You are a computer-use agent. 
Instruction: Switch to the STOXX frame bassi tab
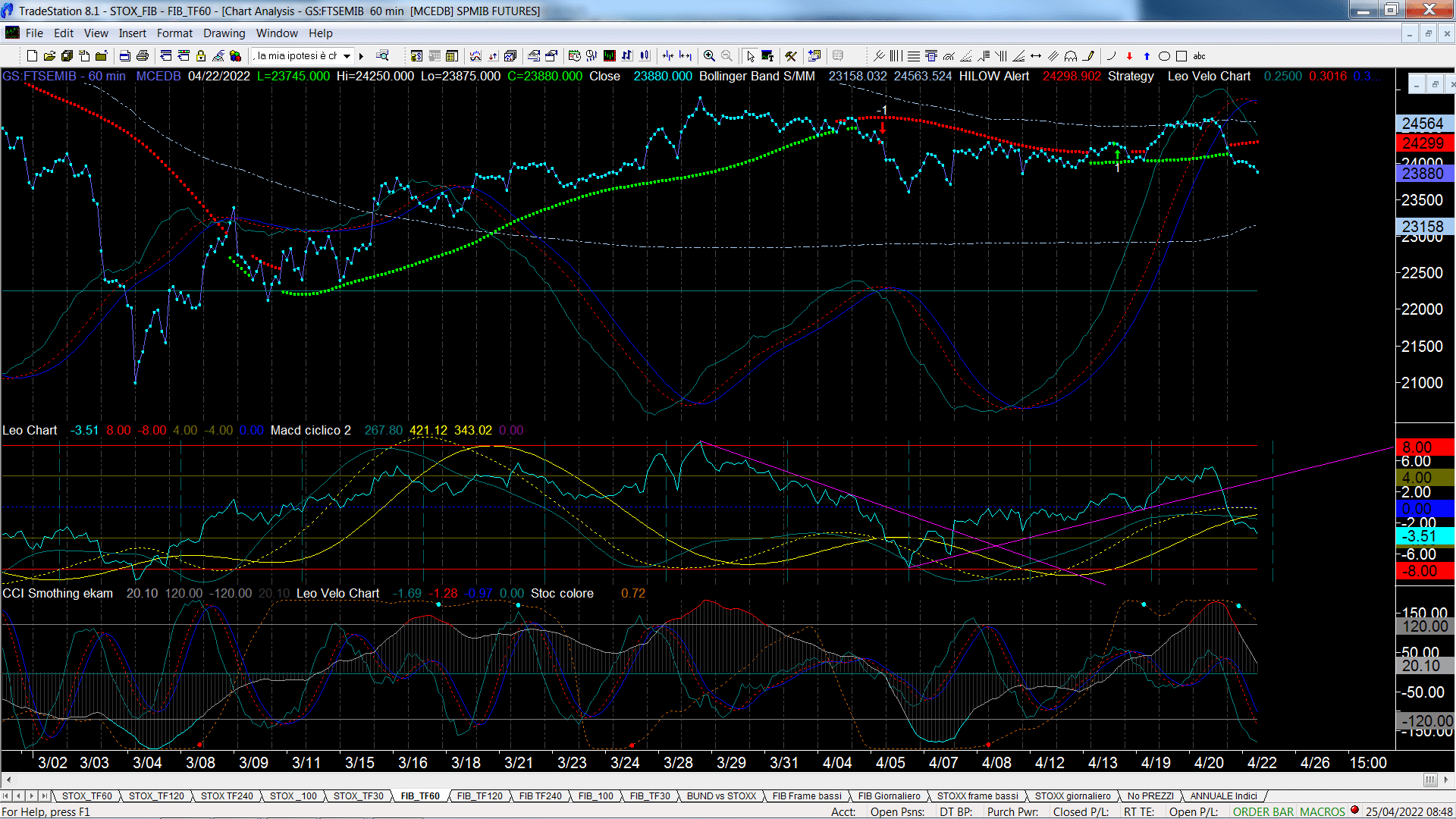pyautogui.click(x=977, y=796)
